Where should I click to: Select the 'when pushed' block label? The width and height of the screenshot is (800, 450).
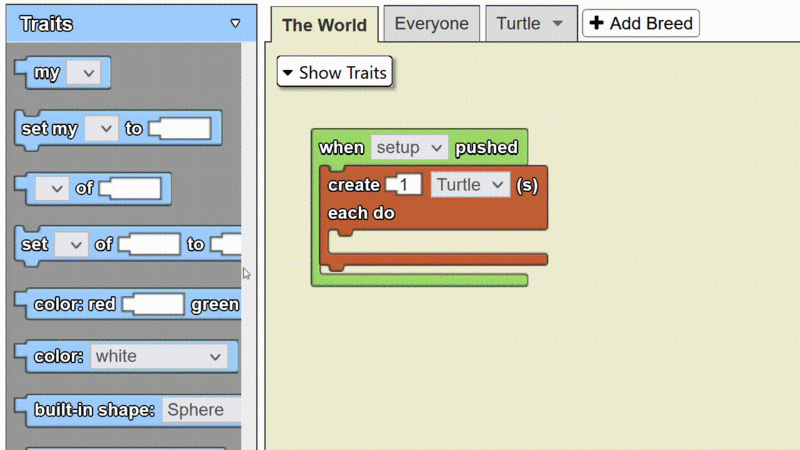(x=342, y=148)
